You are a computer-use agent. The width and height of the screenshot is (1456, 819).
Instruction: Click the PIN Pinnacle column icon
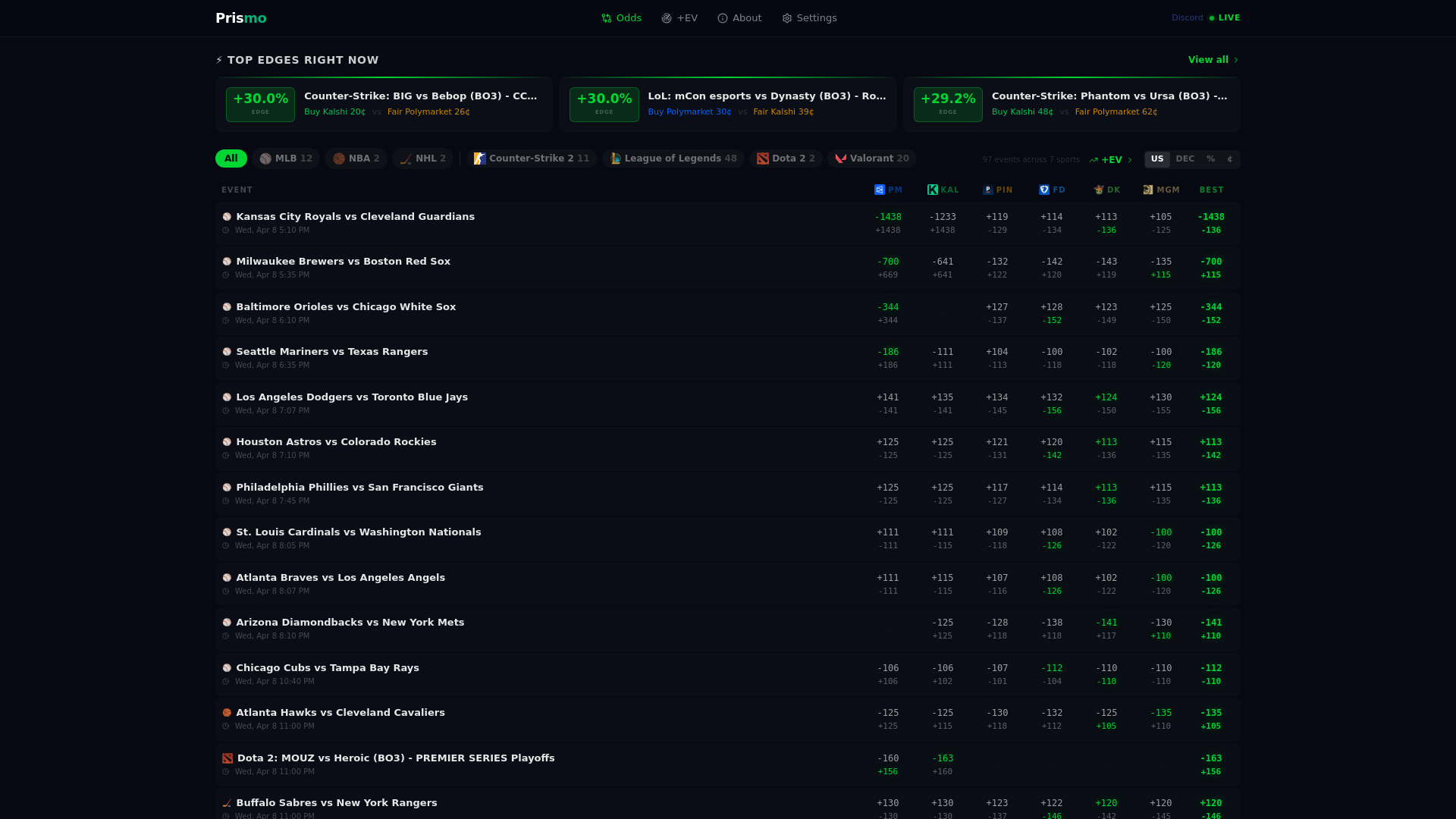[x=988, y=190]
